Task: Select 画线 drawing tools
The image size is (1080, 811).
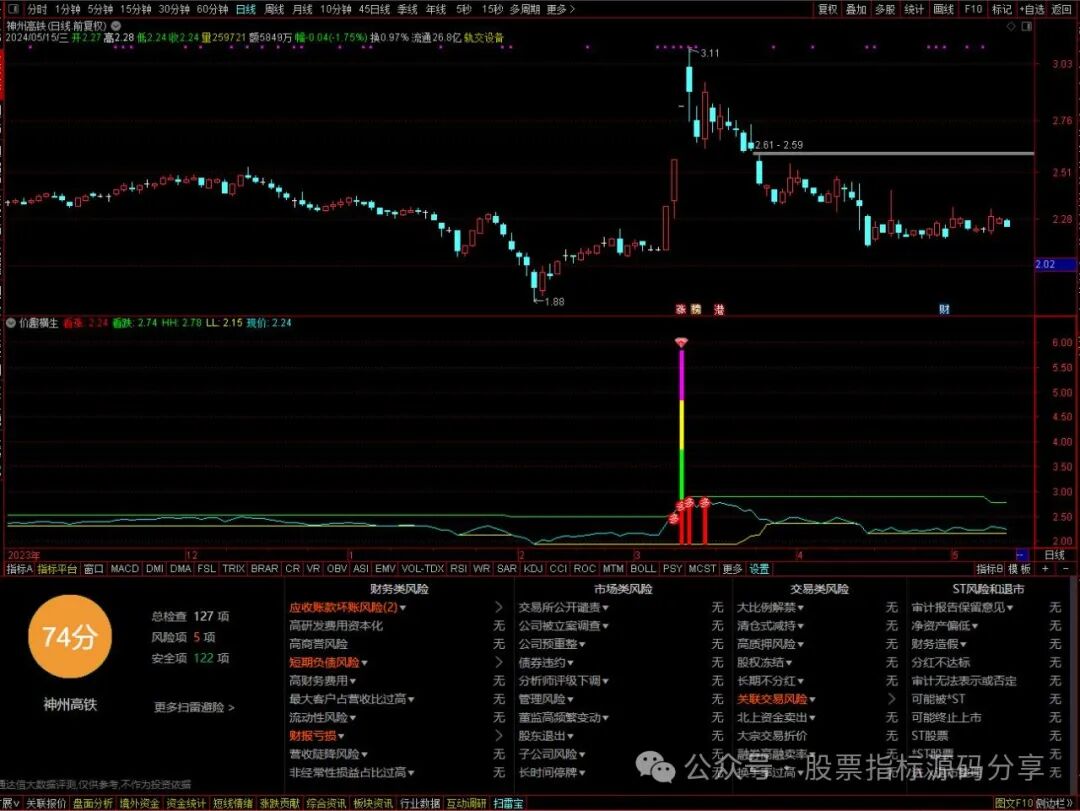Action: point(943,9)
